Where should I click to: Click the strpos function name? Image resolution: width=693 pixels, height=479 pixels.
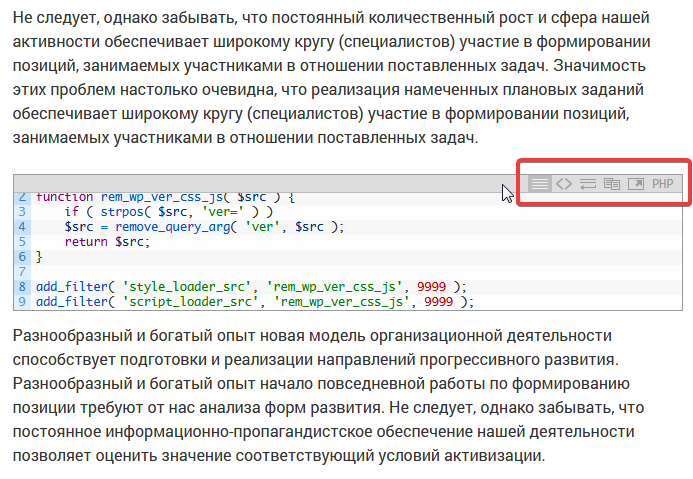[x=122, y=212]
